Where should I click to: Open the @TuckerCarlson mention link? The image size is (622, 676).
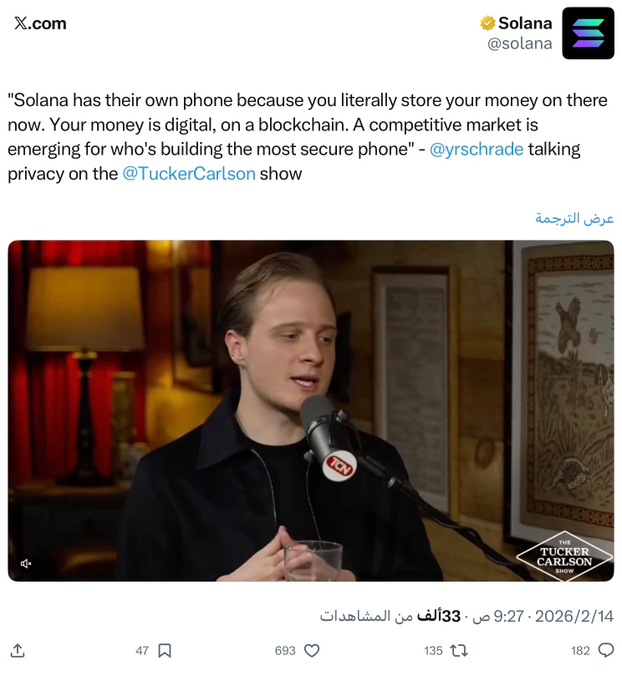(189, 174)
